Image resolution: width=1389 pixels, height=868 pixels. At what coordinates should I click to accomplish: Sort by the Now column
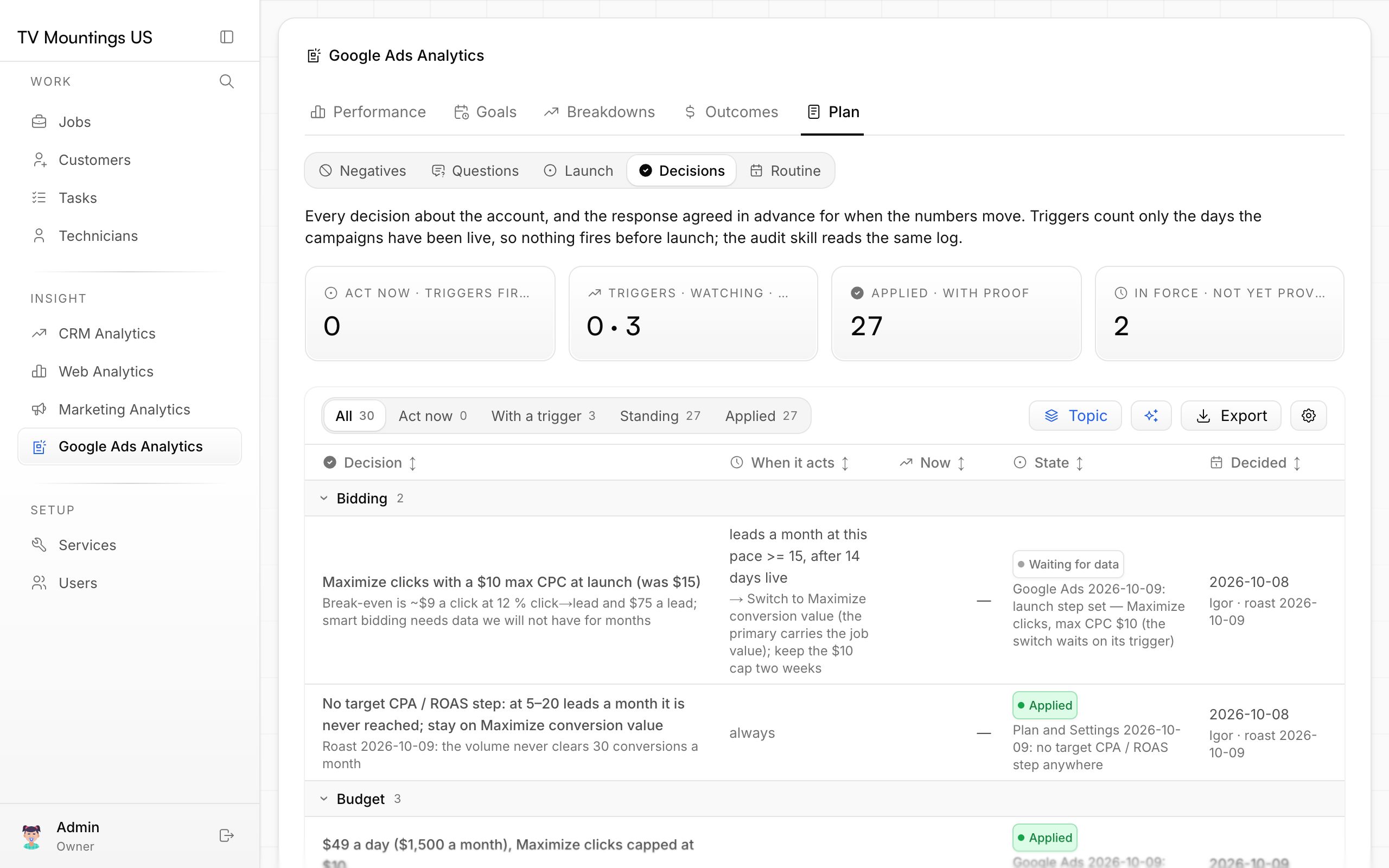click(933, 463)
